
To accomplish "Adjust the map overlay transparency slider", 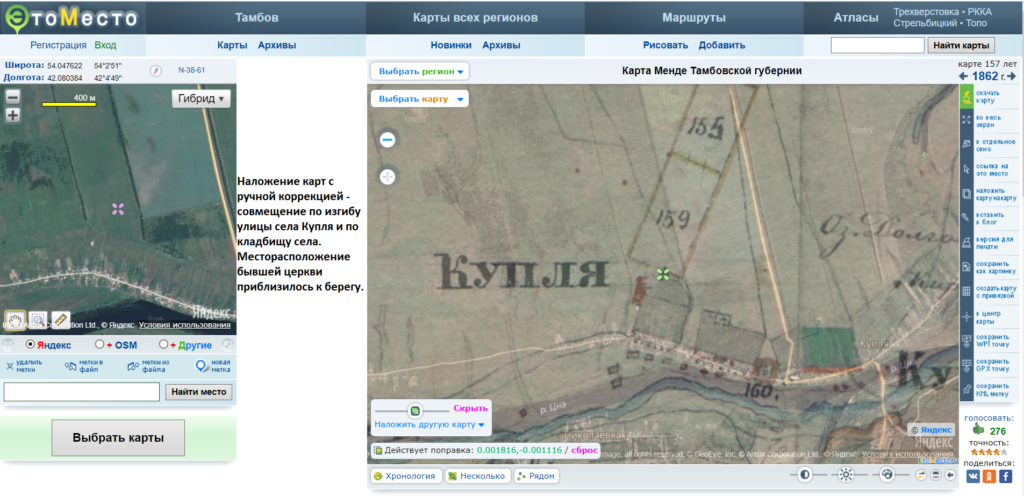I will [414, 410].
